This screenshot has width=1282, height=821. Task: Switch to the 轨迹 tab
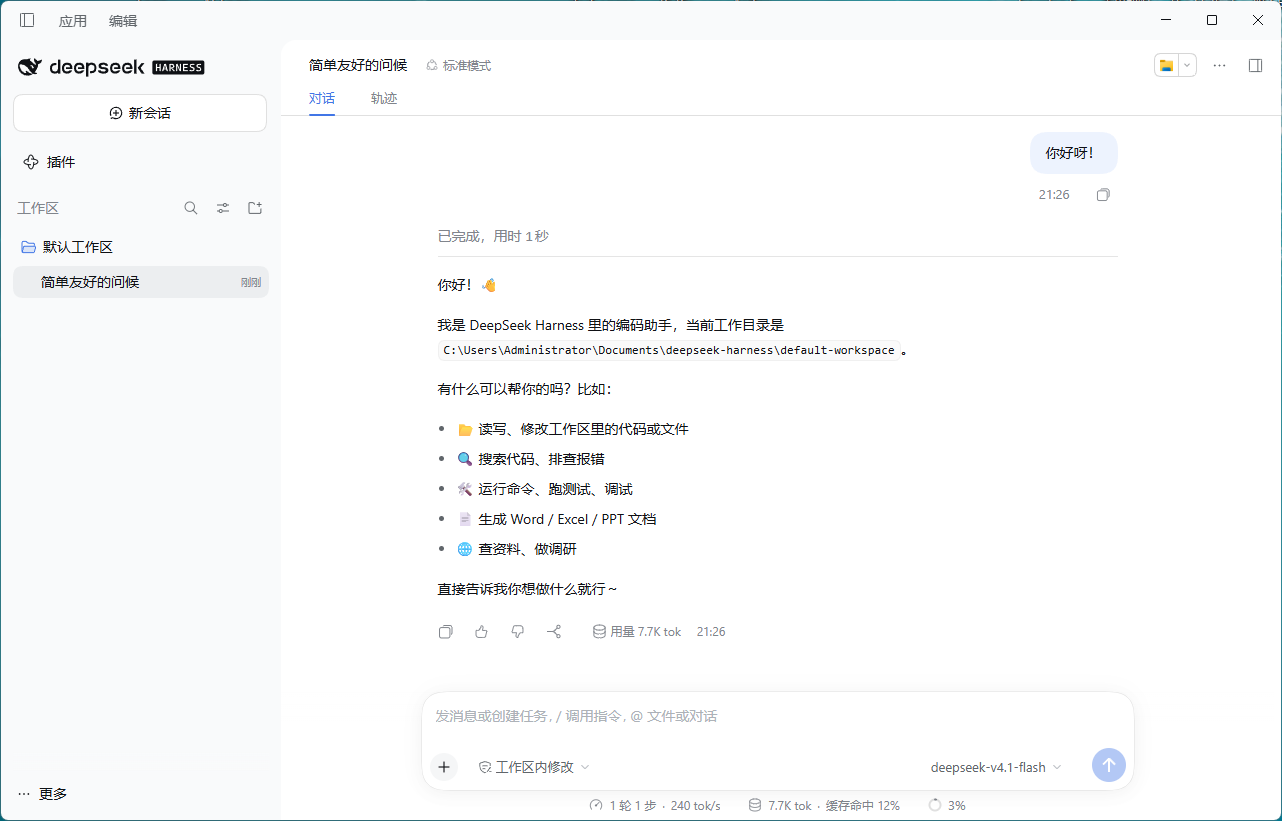384,98
